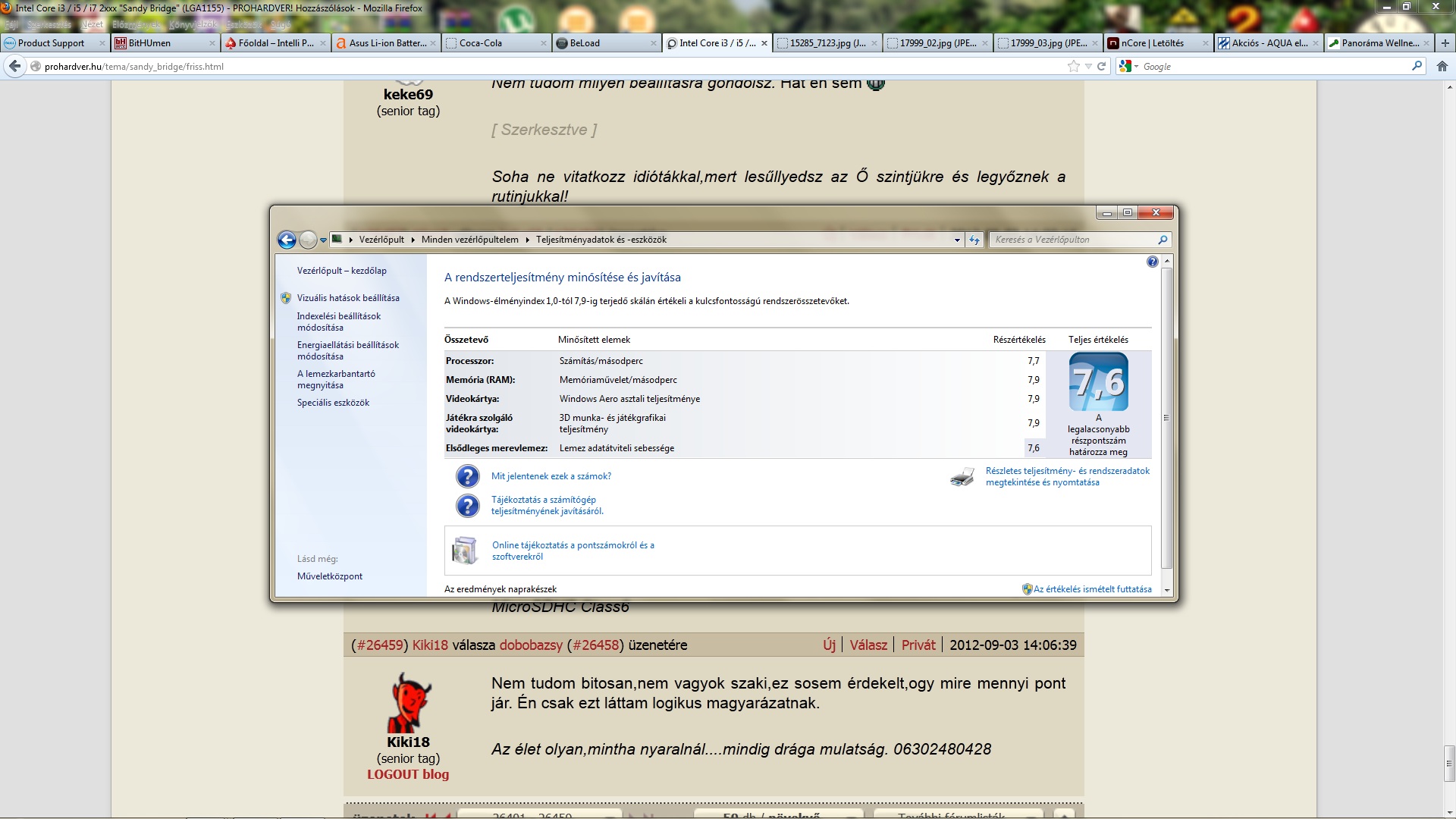Click the printer icon for detailed data
Viewport: 1456px width, 819px height.
coord(962,477)
